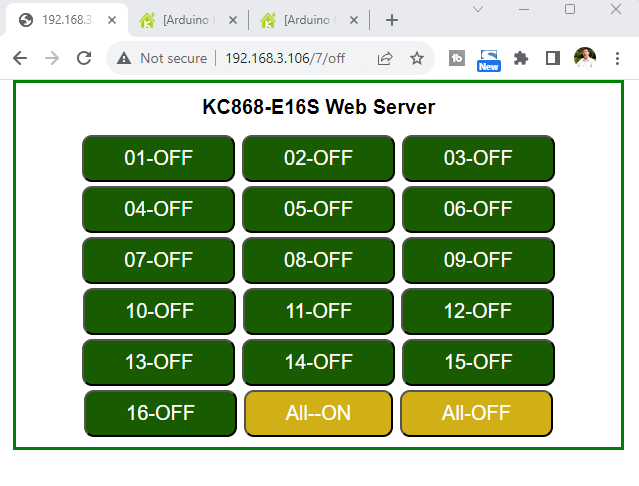Viewport: 639px width, 486px height.
Task: Reload the current page
Action: (84, 59)
